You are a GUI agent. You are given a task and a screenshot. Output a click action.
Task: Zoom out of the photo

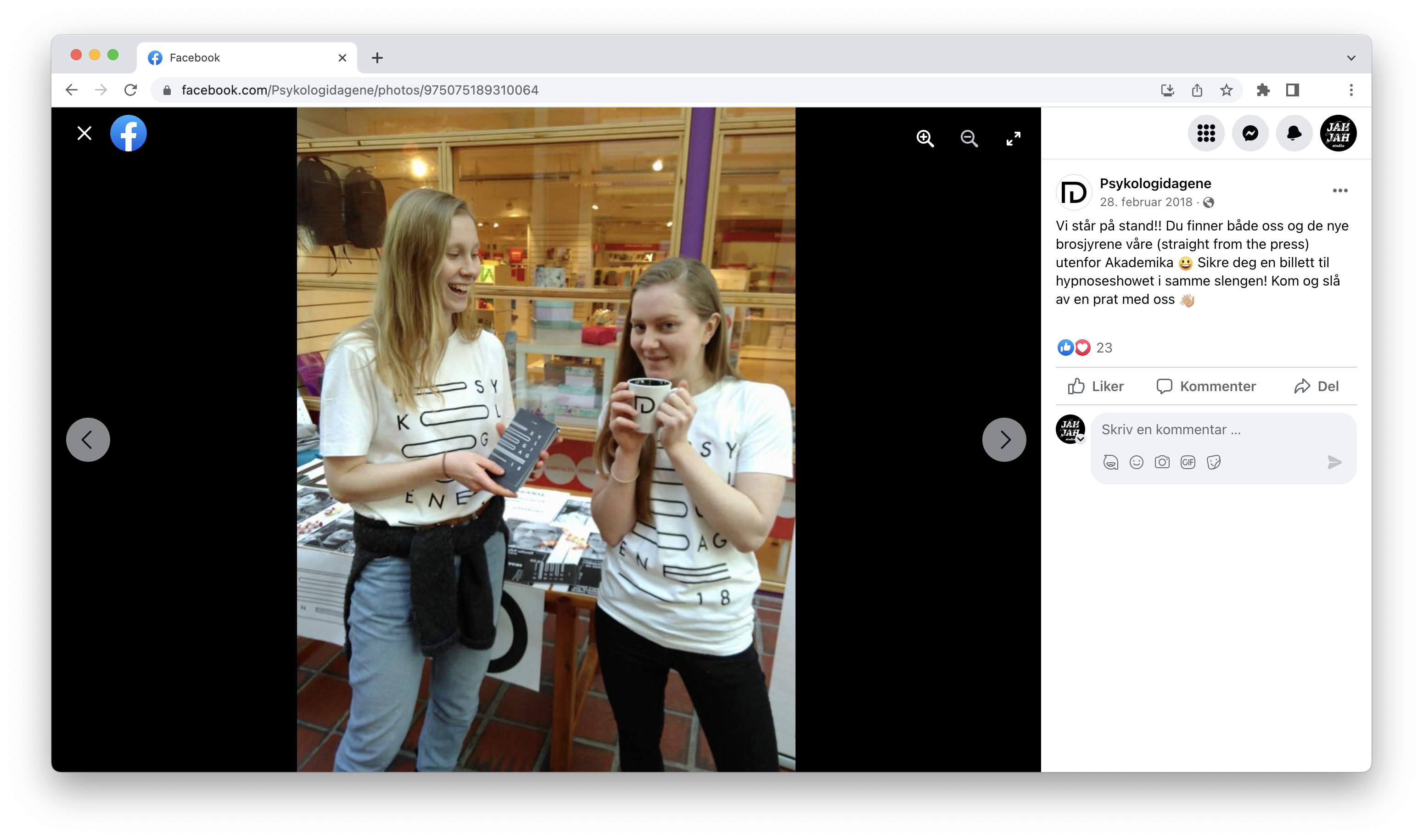coord(969,139)
